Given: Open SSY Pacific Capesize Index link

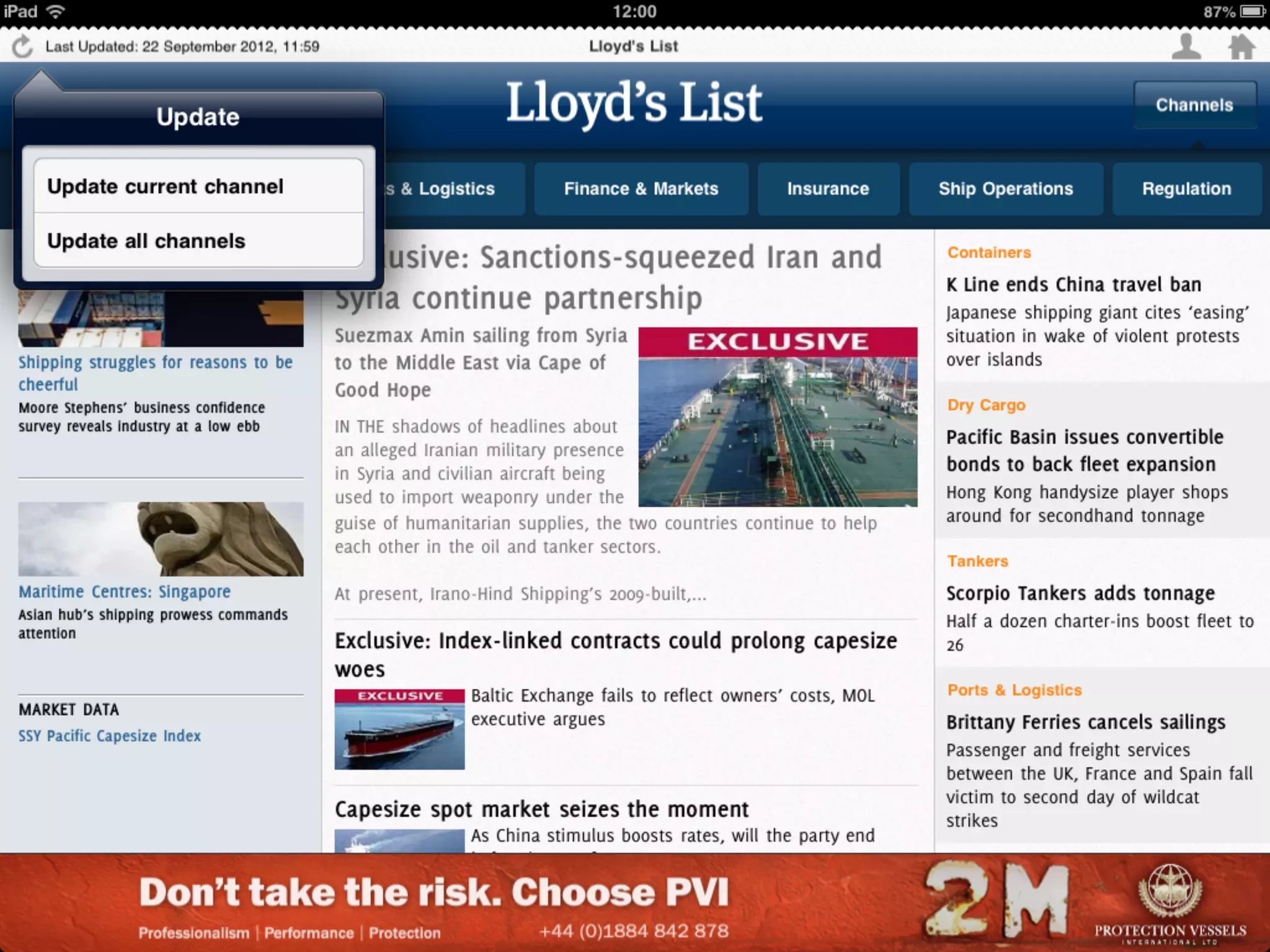Looking at the screenshot, I should pyautogui.click(x=110, y=736).
